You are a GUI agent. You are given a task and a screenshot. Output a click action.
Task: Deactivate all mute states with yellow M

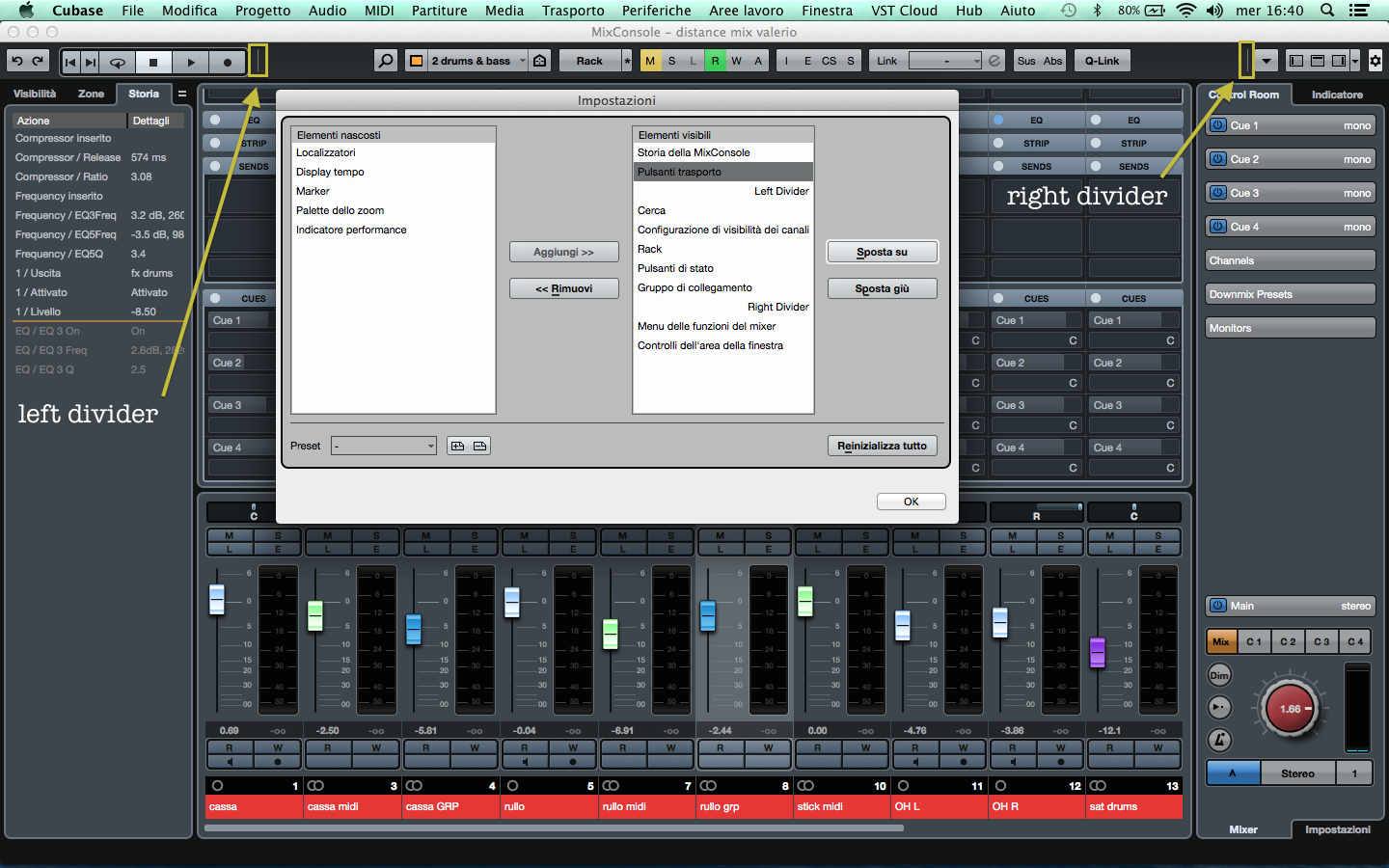[x=650, y=61]
